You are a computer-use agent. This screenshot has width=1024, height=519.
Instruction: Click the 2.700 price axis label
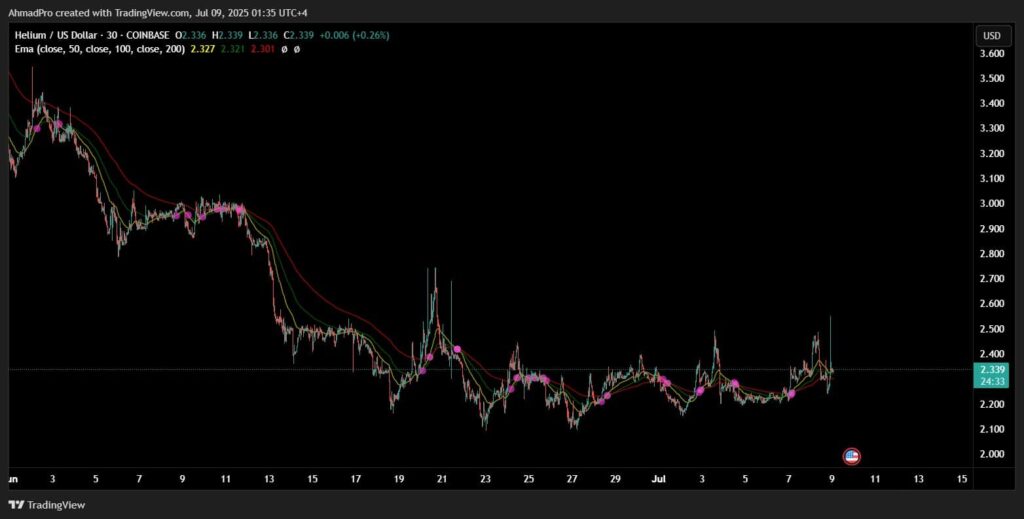[x=992, y=279]
